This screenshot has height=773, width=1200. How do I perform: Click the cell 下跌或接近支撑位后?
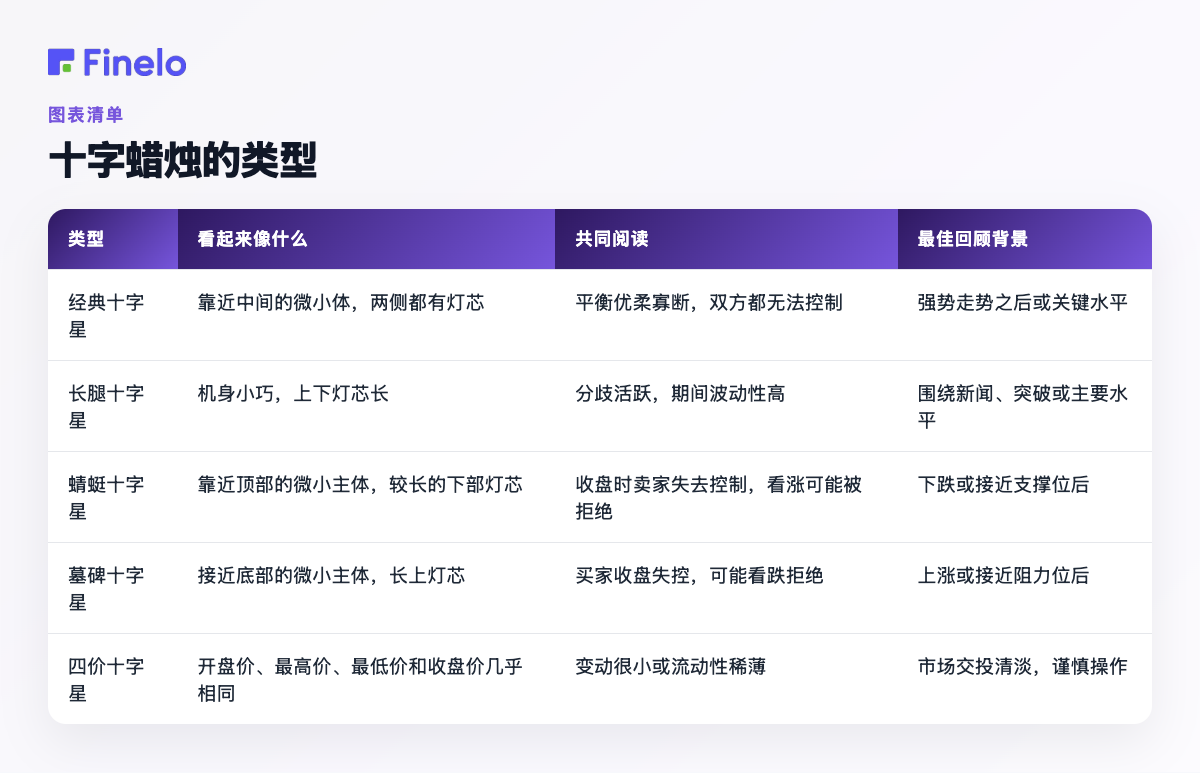(1003, 484)
